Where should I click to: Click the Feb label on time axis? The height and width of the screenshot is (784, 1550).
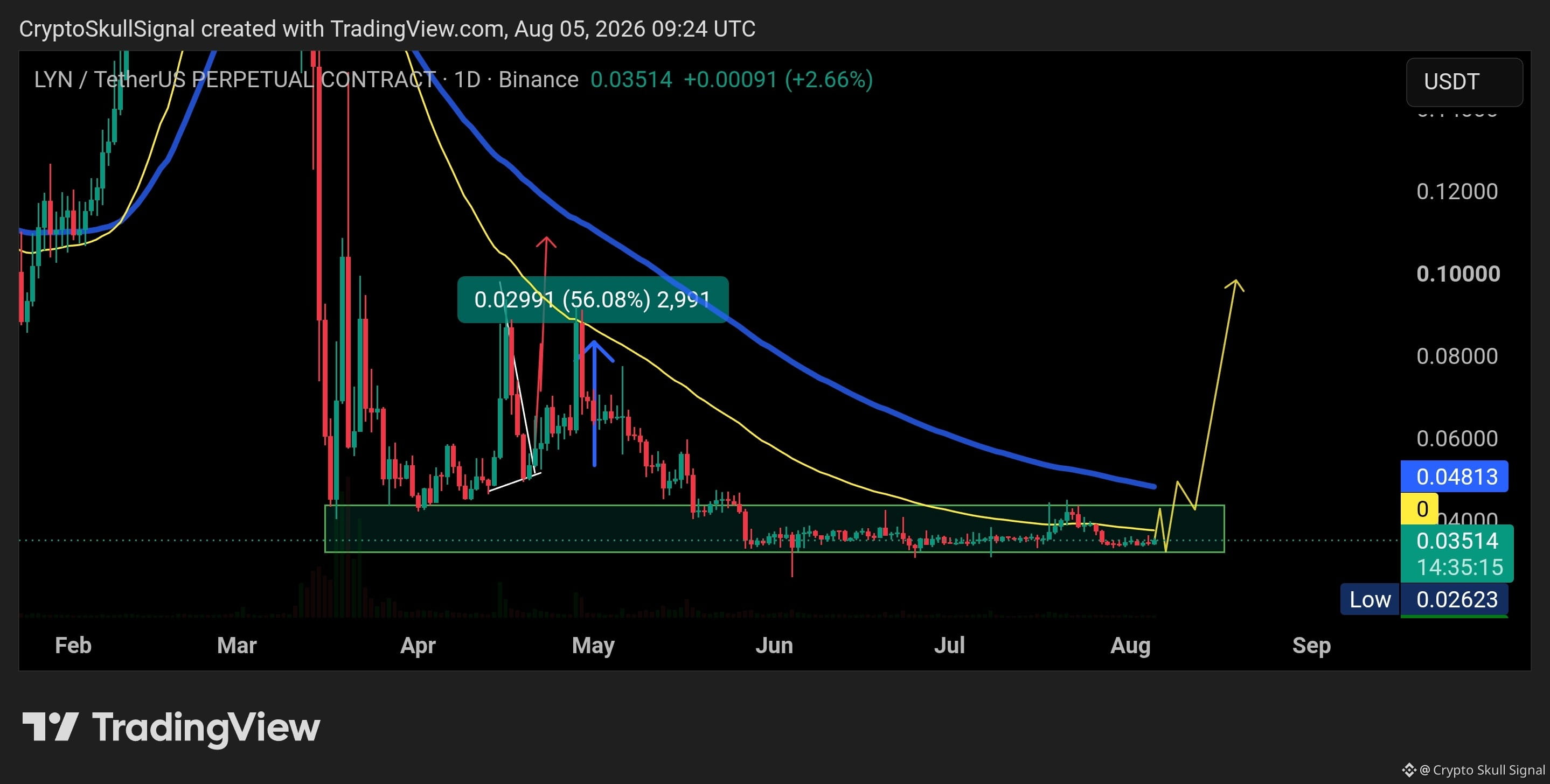coord(73,646)
